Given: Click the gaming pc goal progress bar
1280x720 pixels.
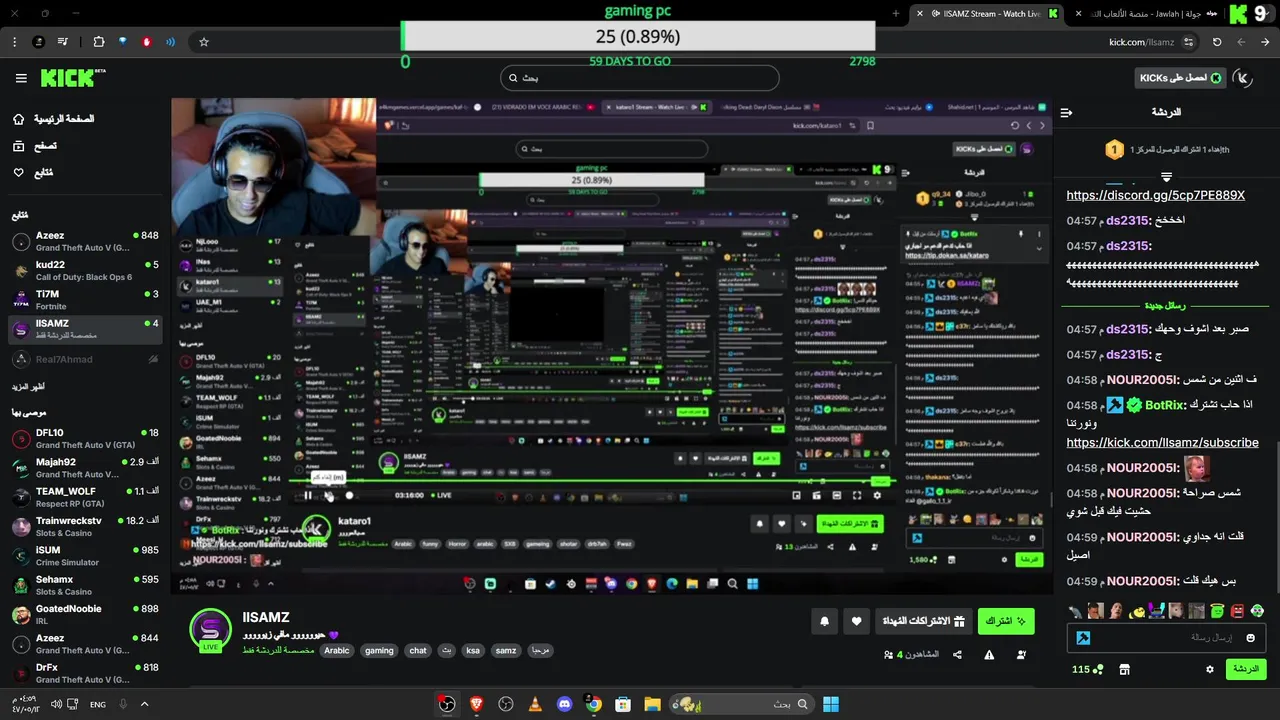Looking at the screenshot, I should 638,36.
